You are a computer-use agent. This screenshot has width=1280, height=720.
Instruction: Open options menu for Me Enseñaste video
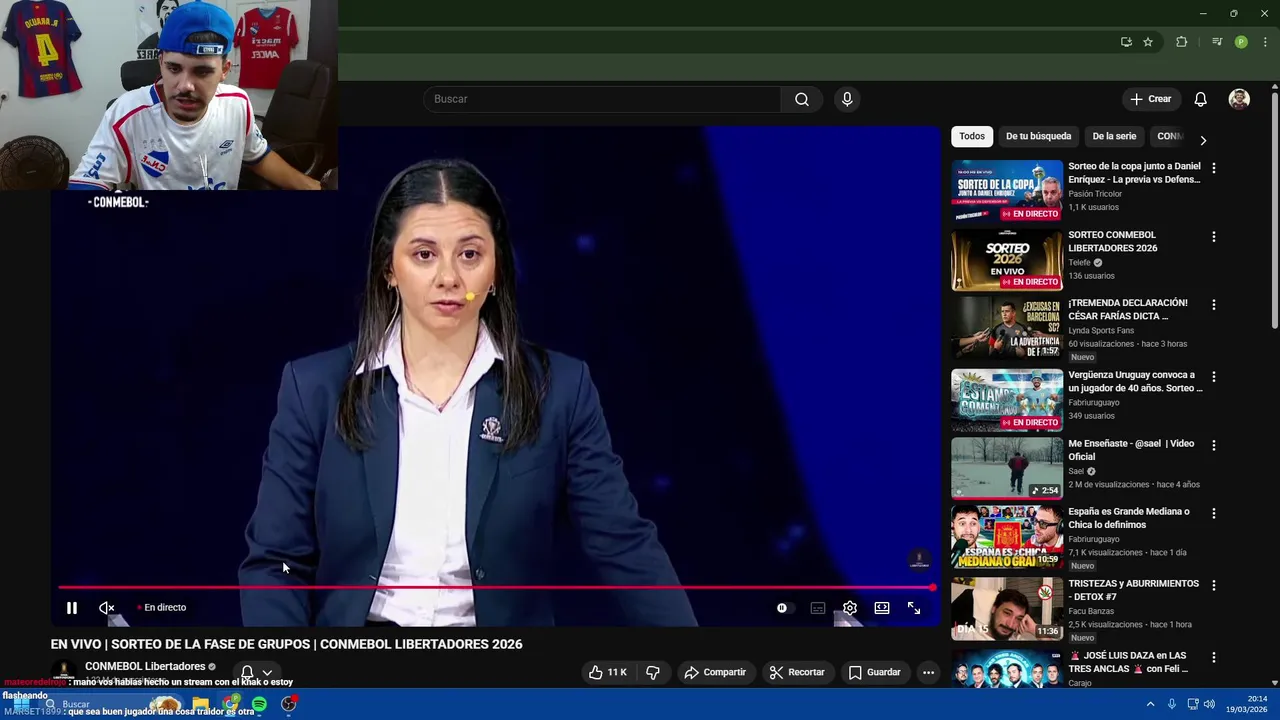pos(1214,445)
